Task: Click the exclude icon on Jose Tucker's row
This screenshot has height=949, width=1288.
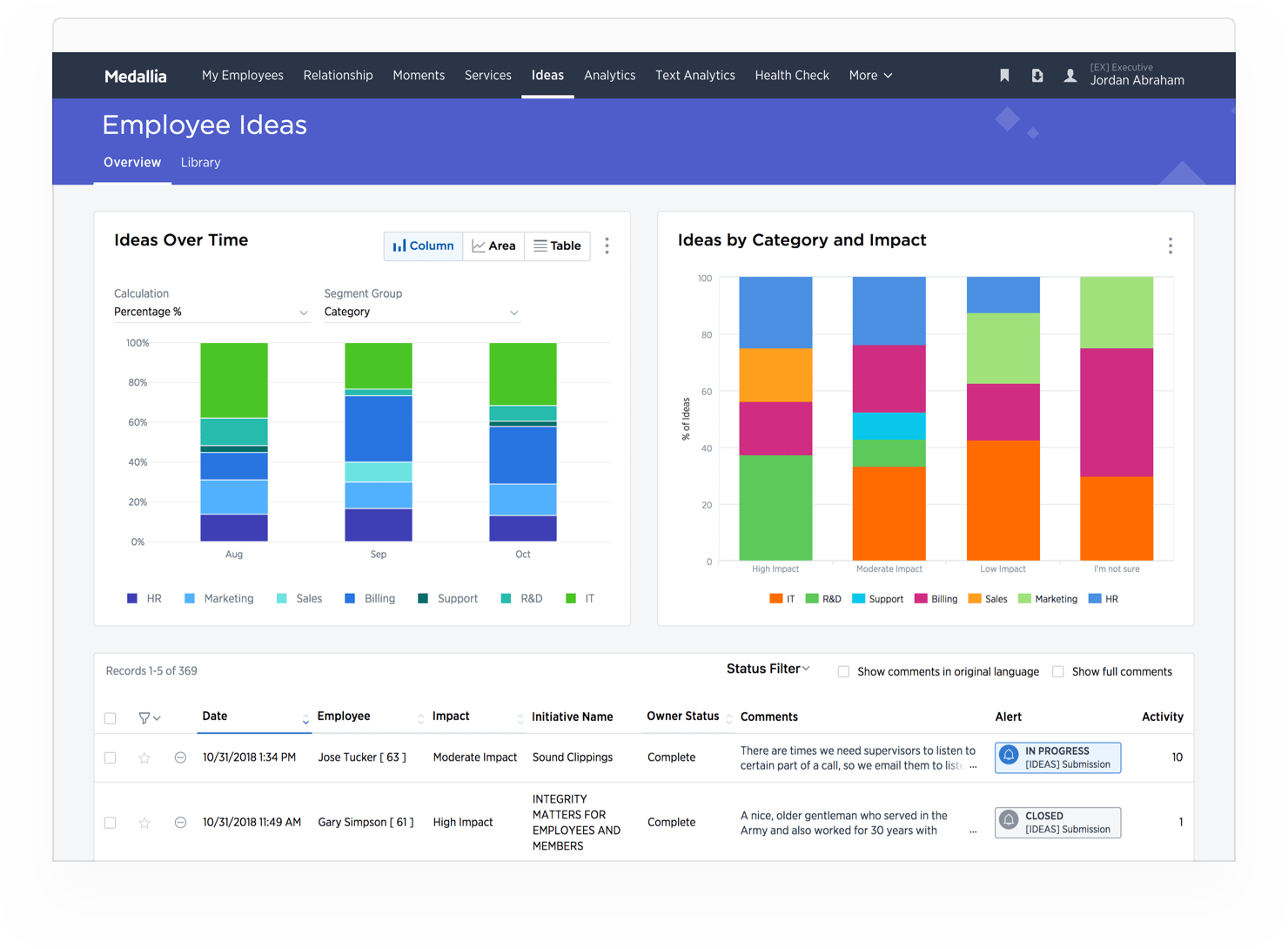Action: click(180, 757)
